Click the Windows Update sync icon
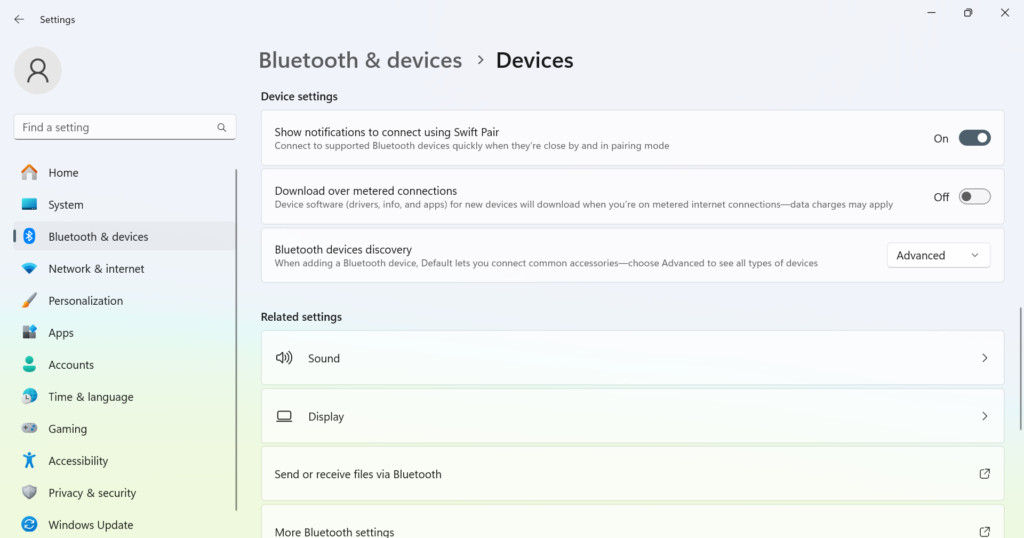 (29, 524)
